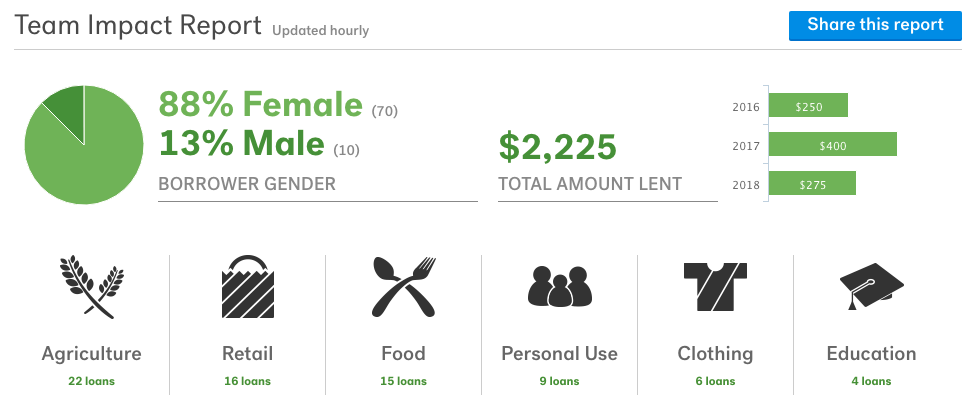Select the Retail shopping bag icon
This screenshot has height=404, width=974.
pos(248,287)
